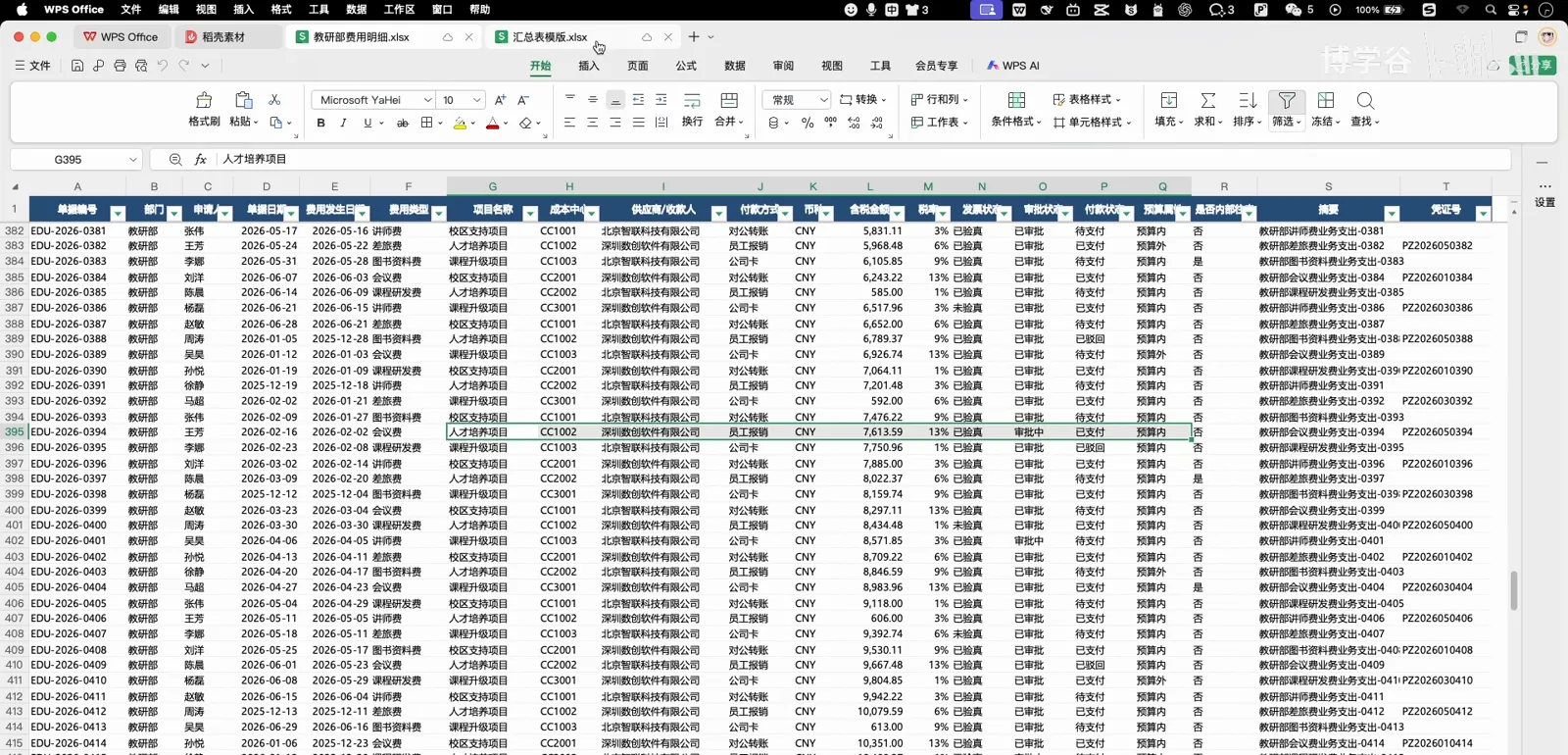Click the Undo arrow icon
This screenshot has height=755, width=1568.
click(163, 66)
